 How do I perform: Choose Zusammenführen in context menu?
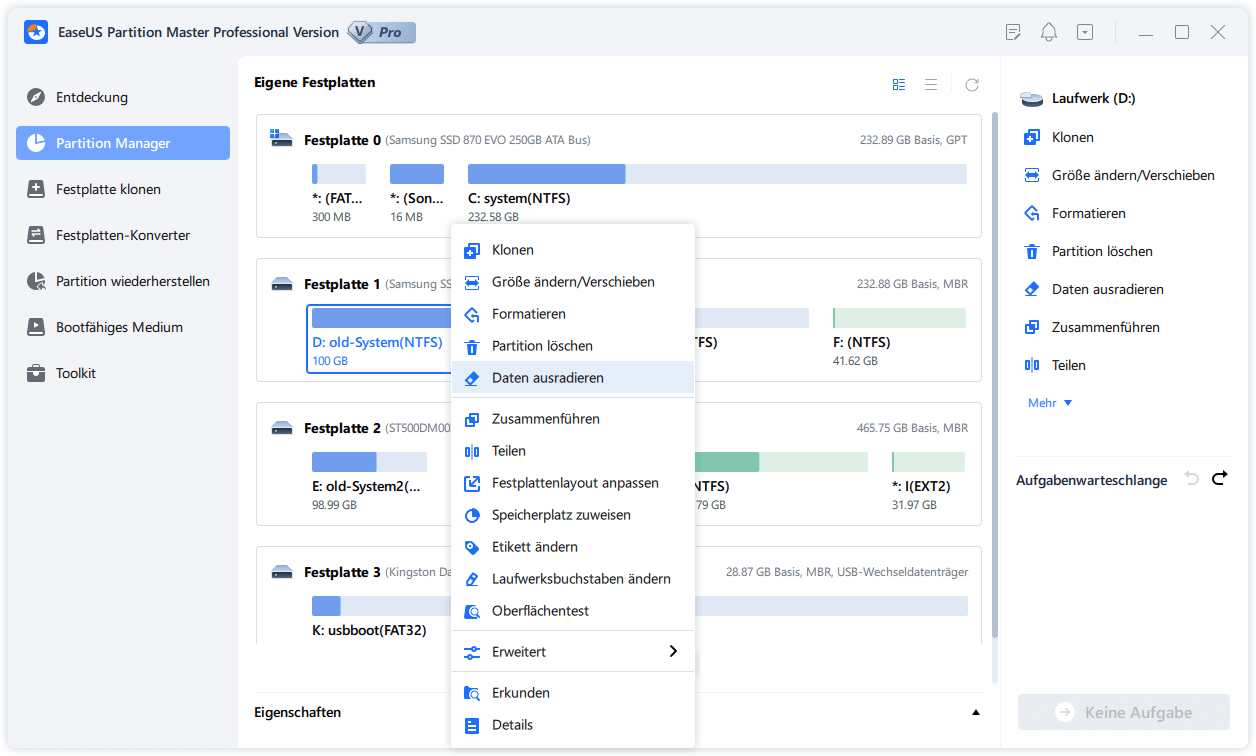573,419
